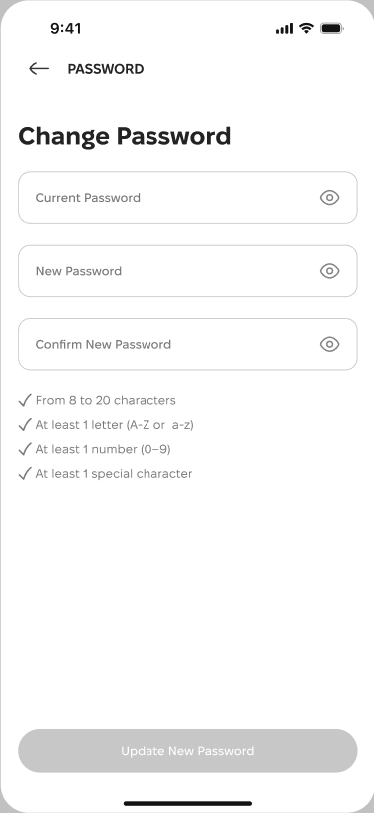
Task: Show the Current Password text
Action: pos(329,198)
